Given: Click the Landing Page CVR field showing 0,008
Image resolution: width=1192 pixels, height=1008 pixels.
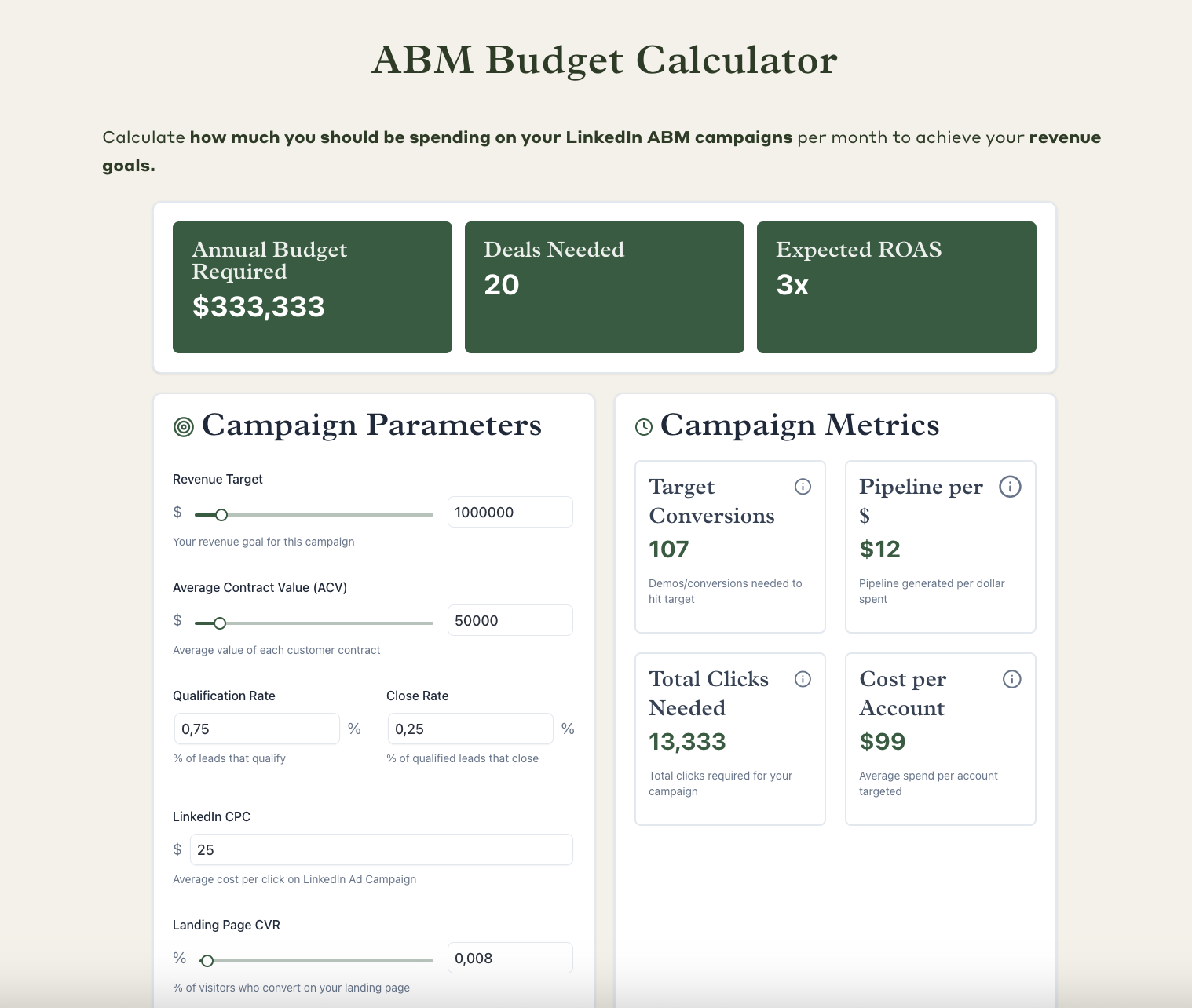Looking at the screenshot, I should [x=510, y=958].
